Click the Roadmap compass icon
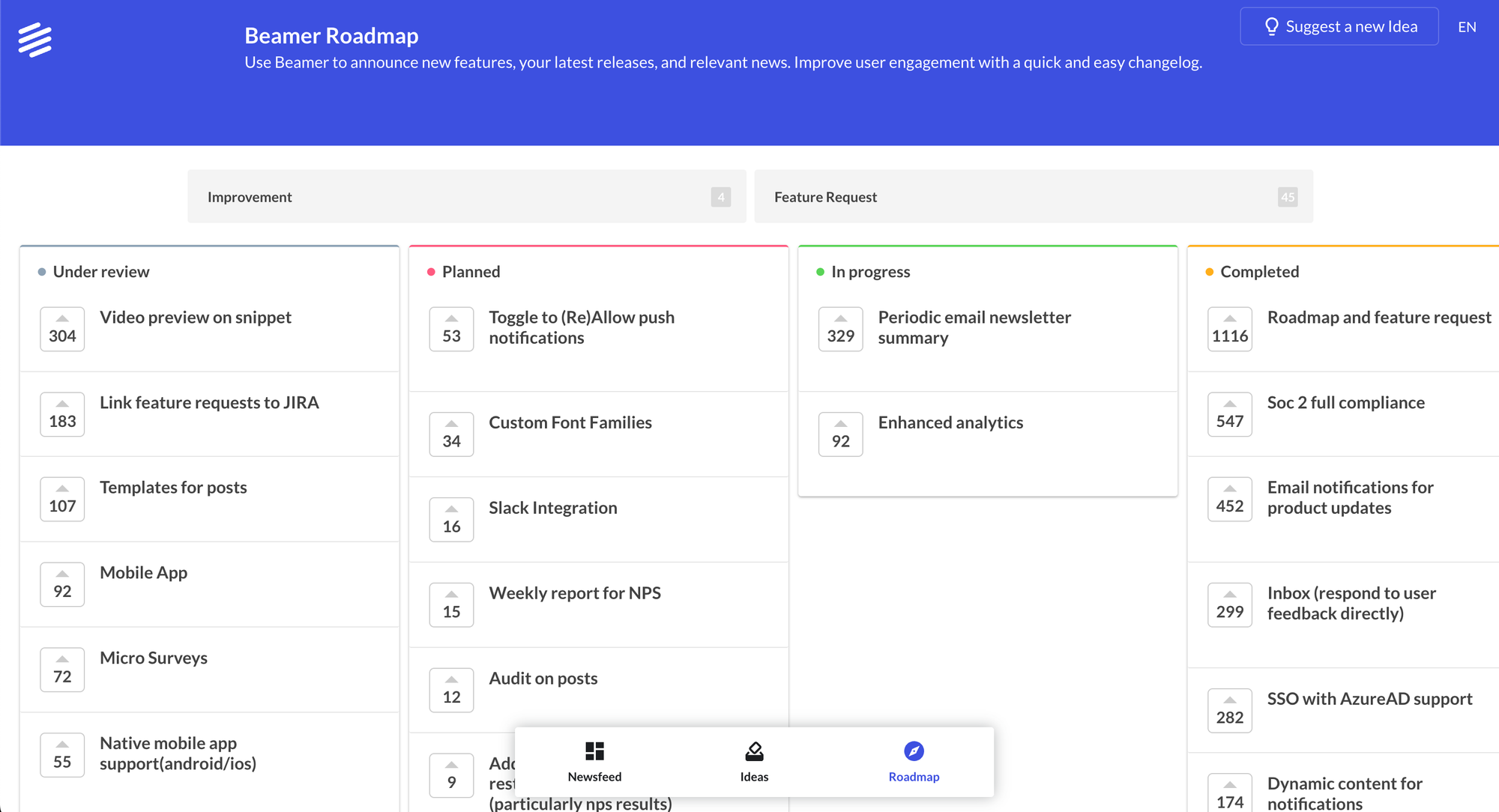The height and width of the screenshot is (812, 1499). tap(914, 751)
